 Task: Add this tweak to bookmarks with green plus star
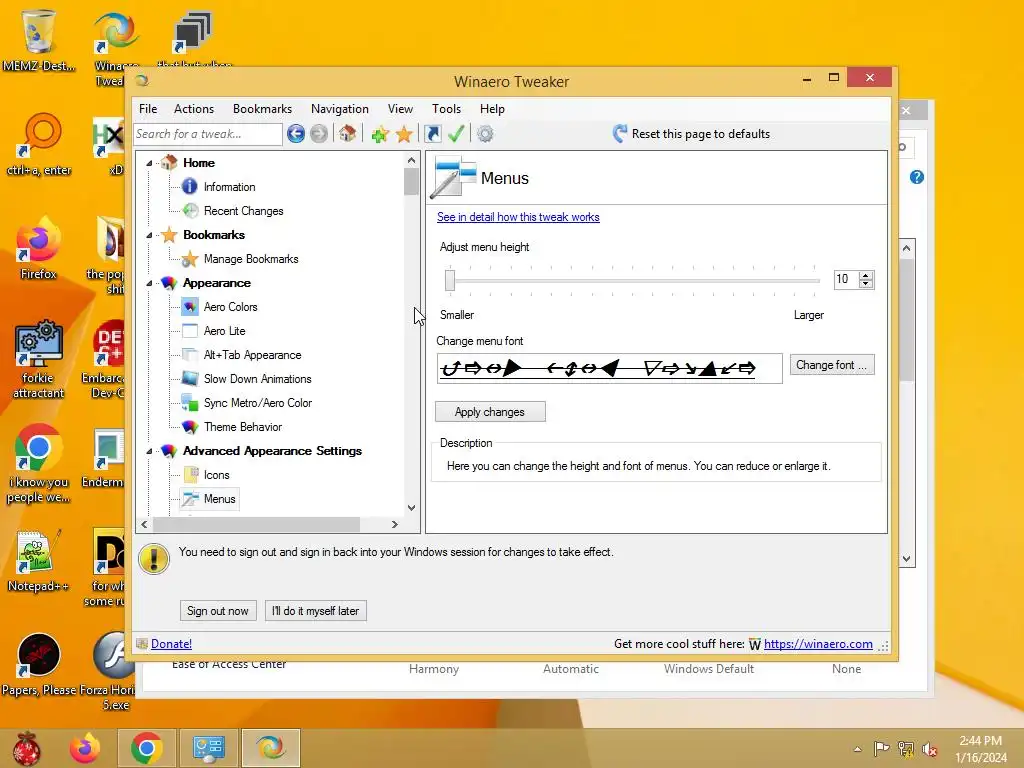(x=380, y=135)
